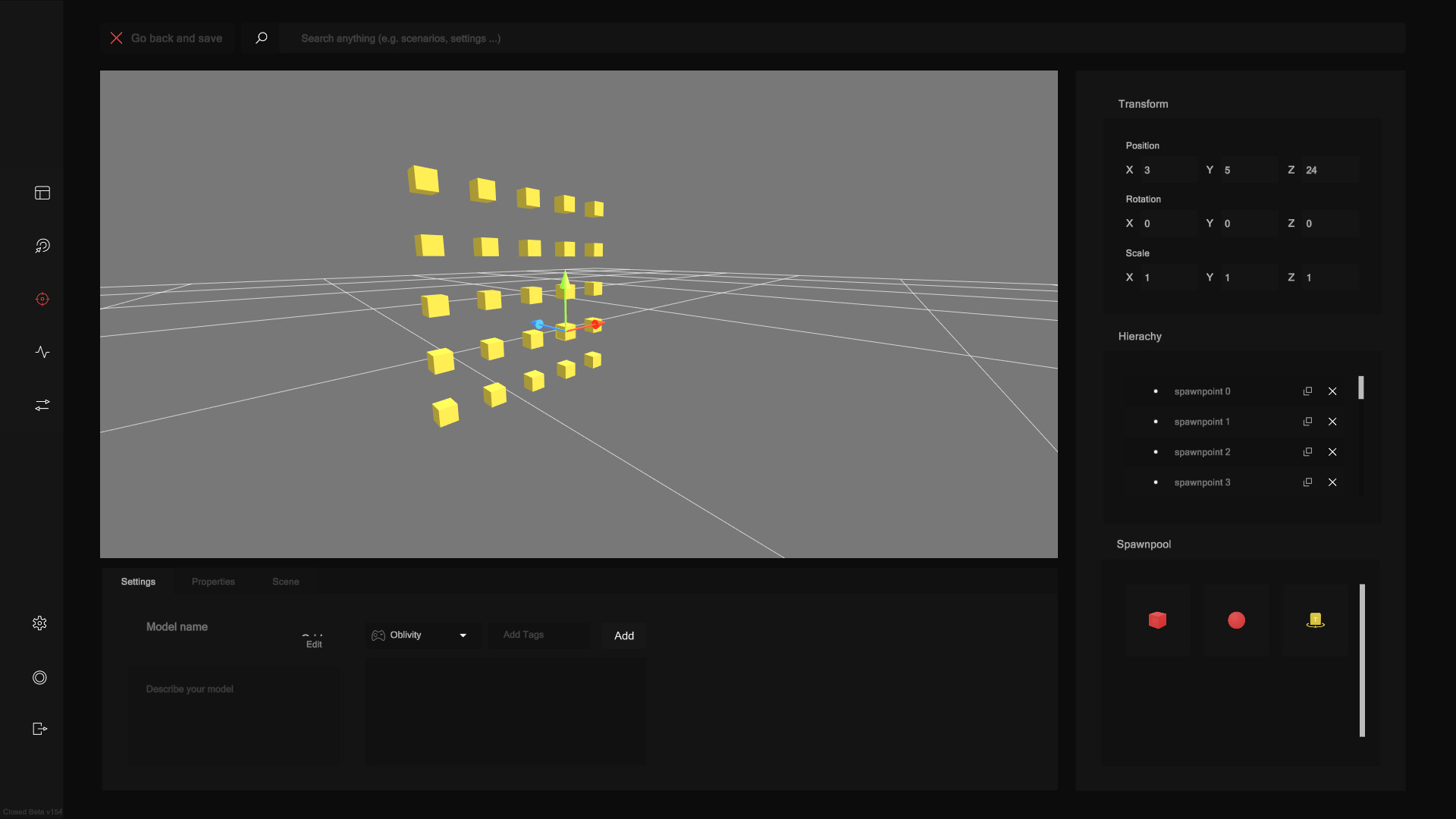Click Go back and save
This screenshot has width=1456, height=819.
177,38
